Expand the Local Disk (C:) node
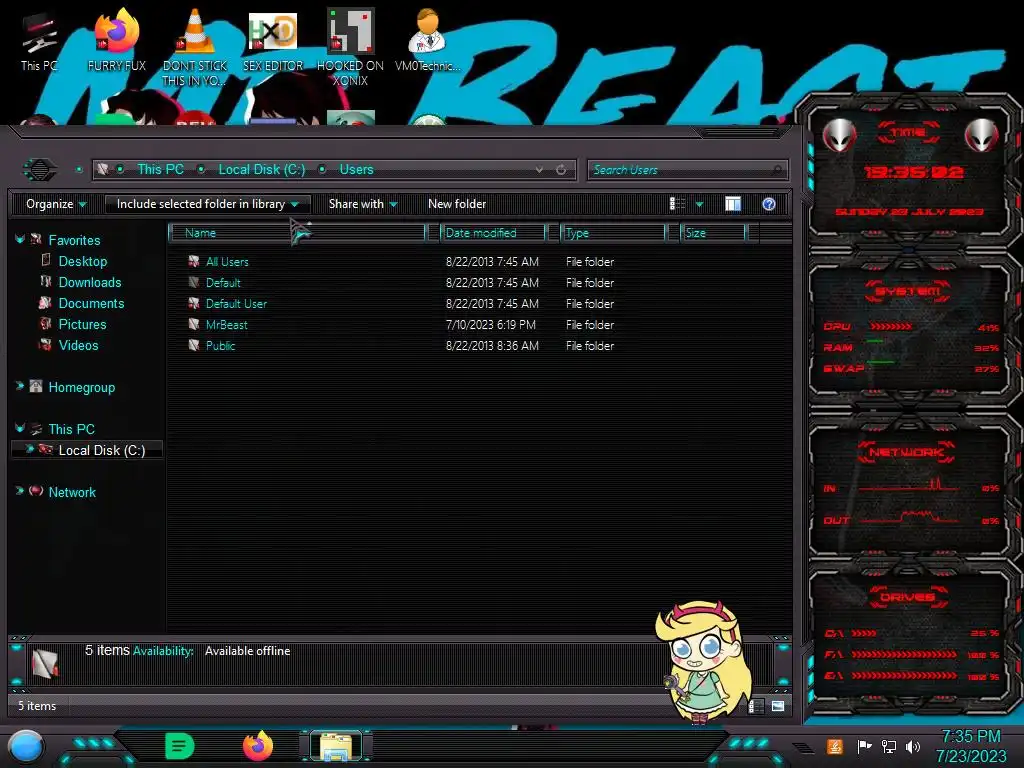 (x=29, y=449)
